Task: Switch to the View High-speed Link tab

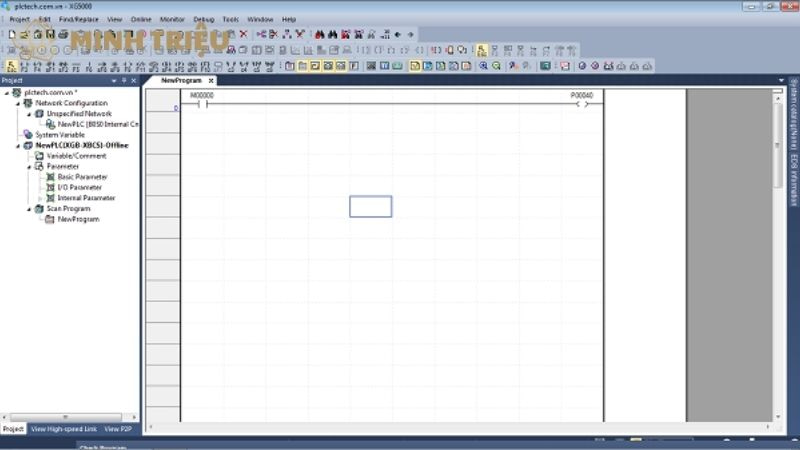Action: click(64, 428)
